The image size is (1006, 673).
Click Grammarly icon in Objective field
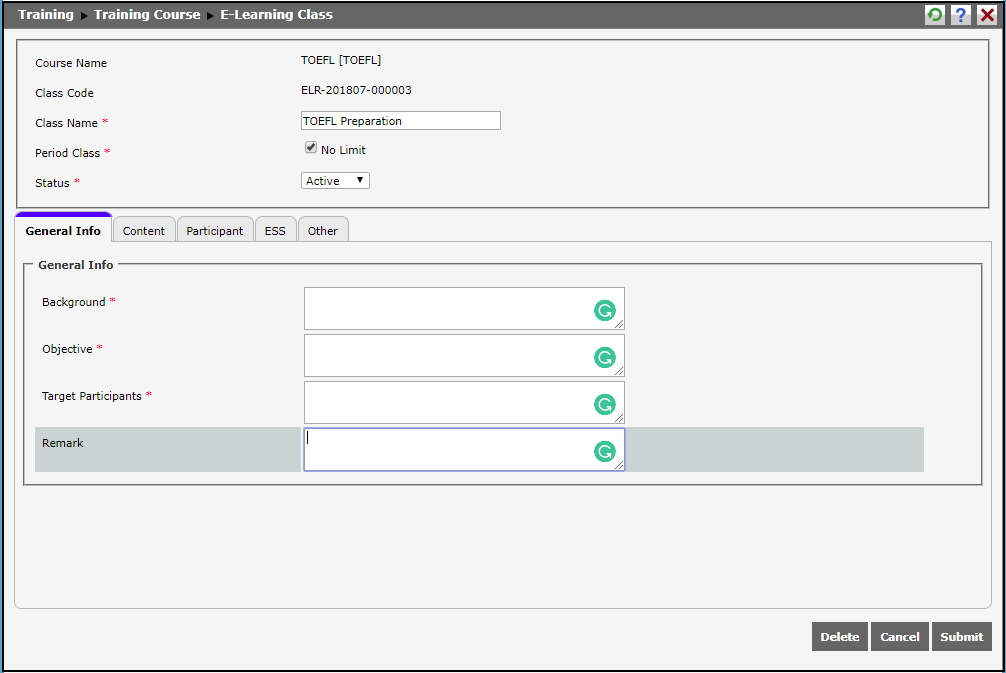tap(604, 357)
